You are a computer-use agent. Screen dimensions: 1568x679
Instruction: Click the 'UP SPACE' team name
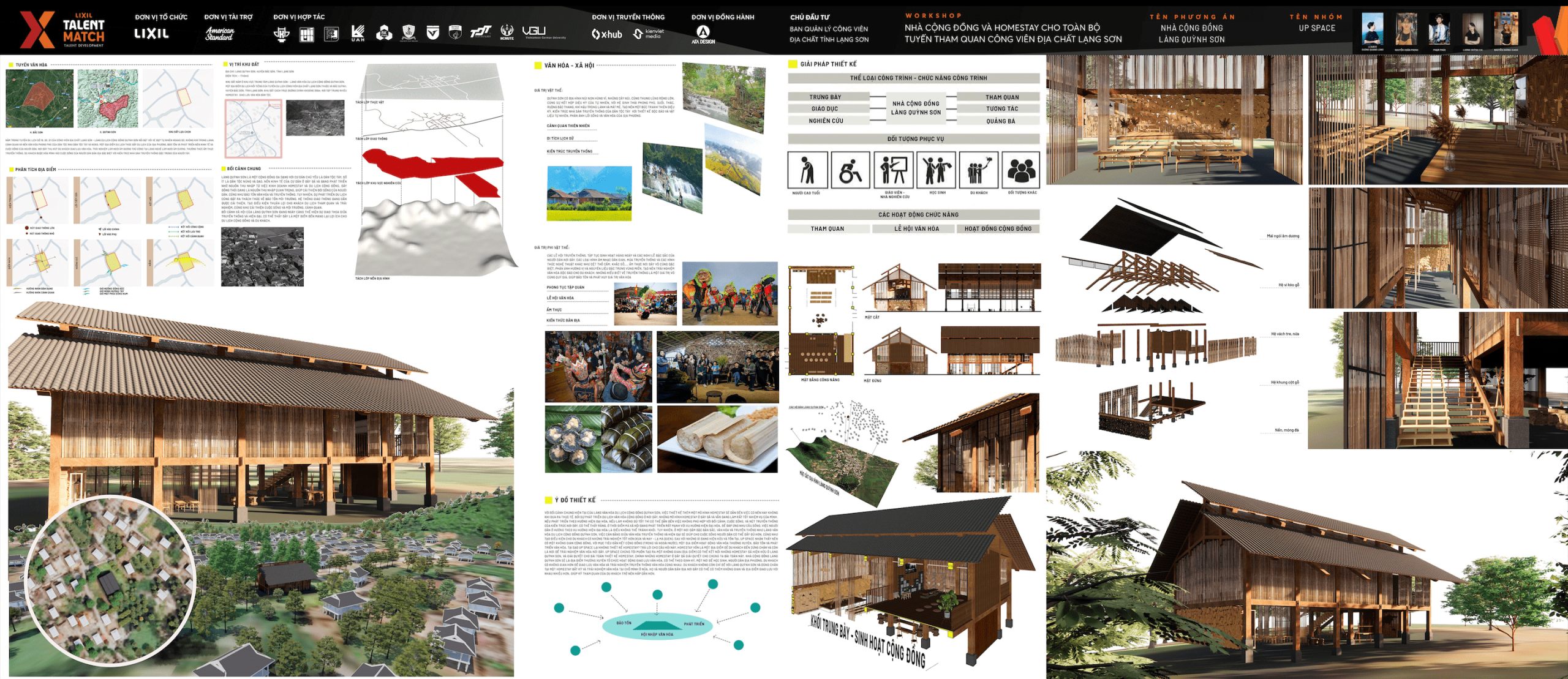(x=1317, y=28)
